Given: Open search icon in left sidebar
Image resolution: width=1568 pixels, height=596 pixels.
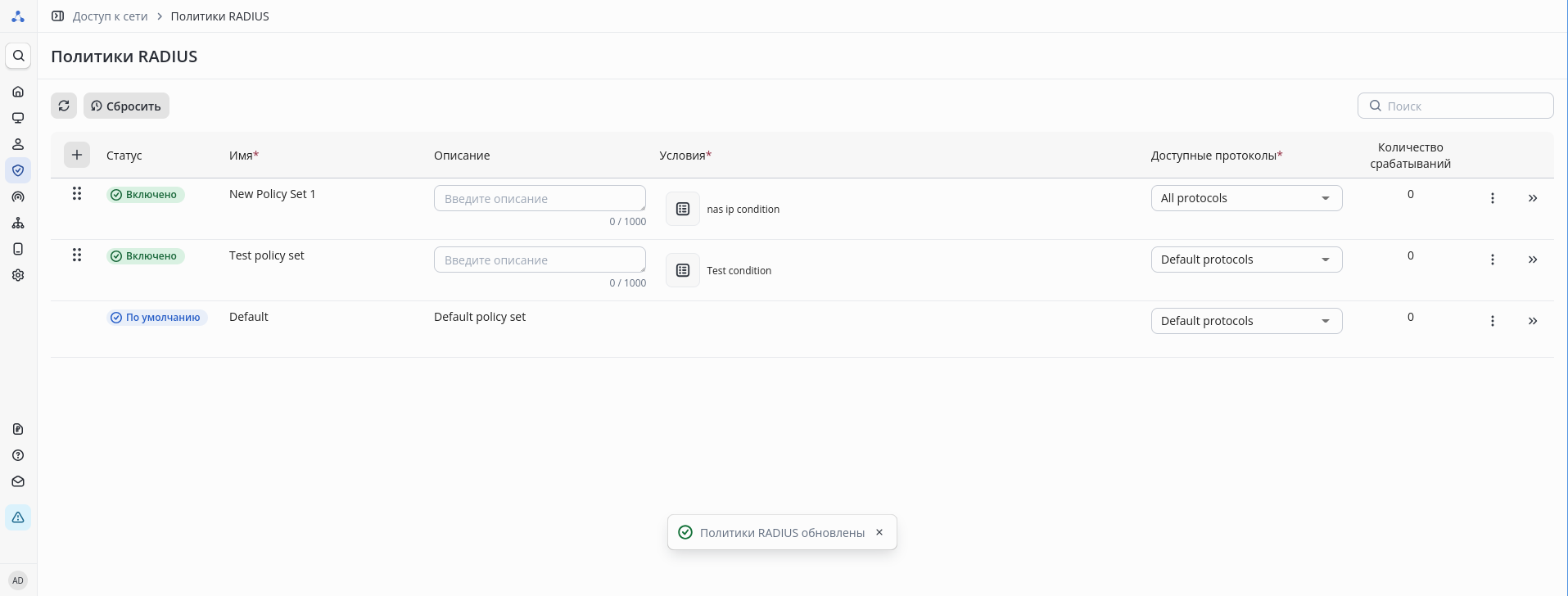Looking at the screenshot, I should (18, 56).
